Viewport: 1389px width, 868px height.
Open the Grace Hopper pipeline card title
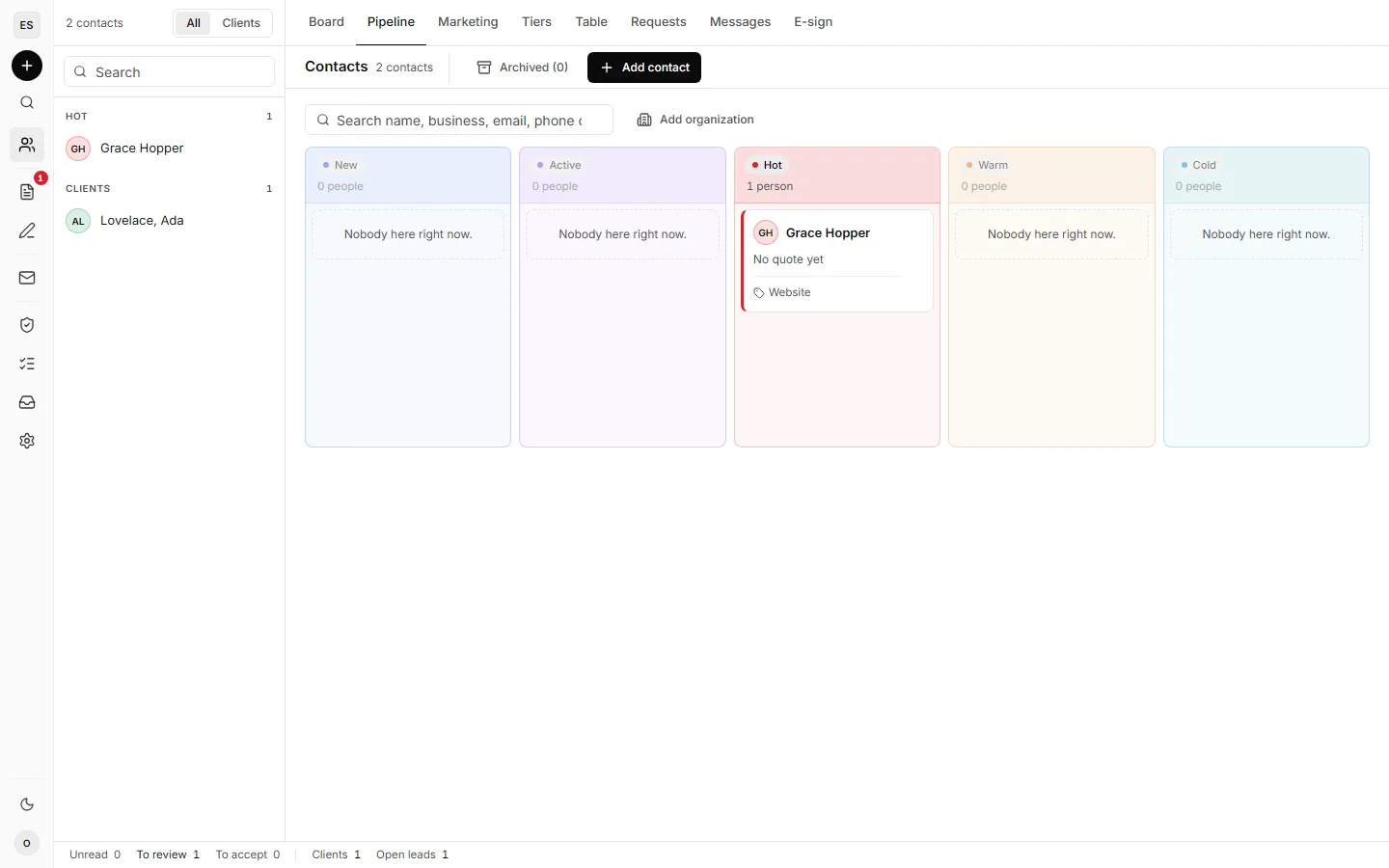(828, 233)
